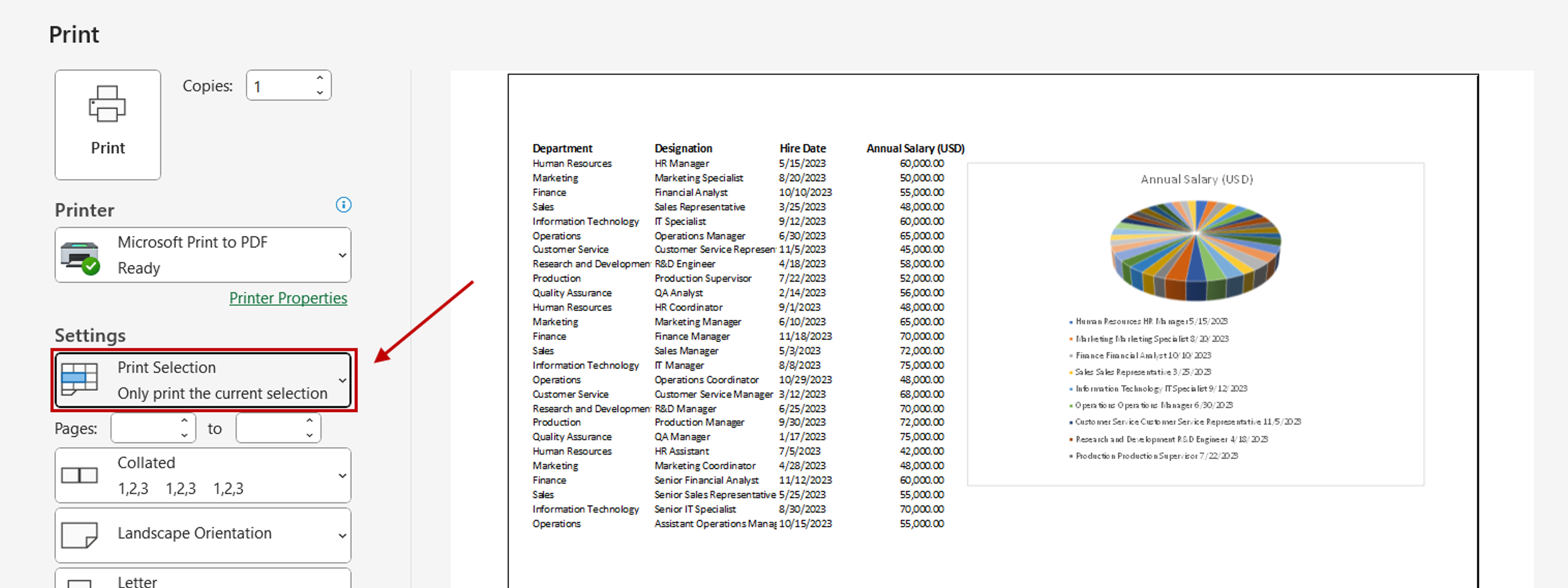Decrement the Pages end number
Screen dimensions: 1568x588
pyautogui.click(x=310, y=436)
